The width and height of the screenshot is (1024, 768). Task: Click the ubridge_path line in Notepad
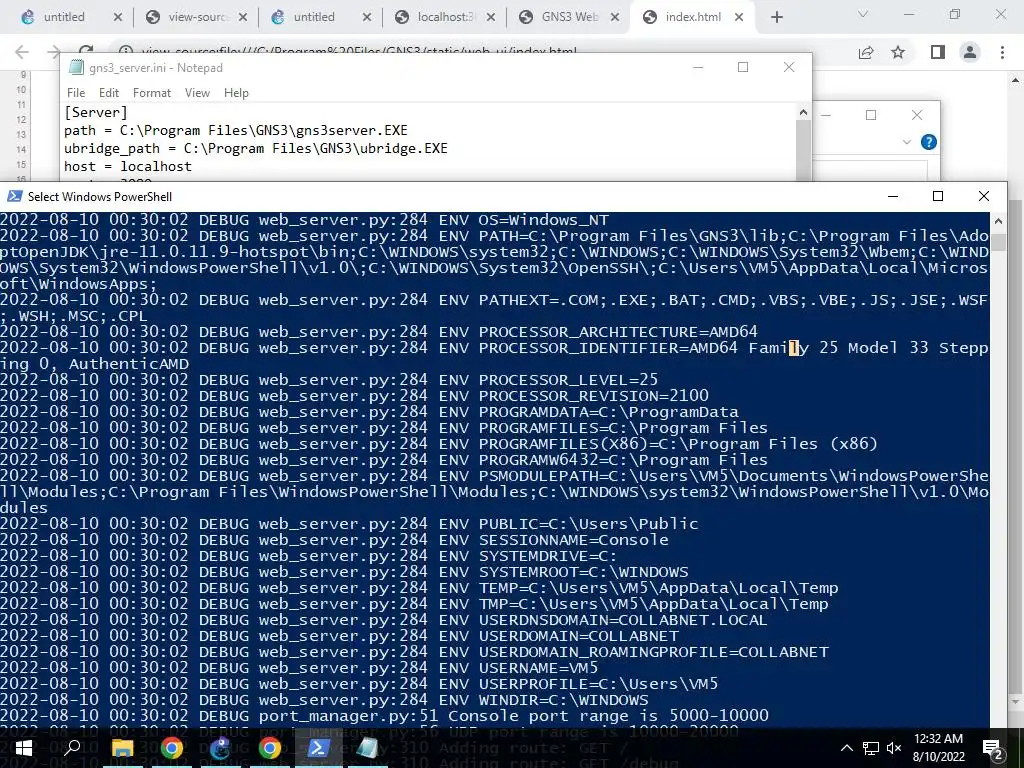[256, 148]
